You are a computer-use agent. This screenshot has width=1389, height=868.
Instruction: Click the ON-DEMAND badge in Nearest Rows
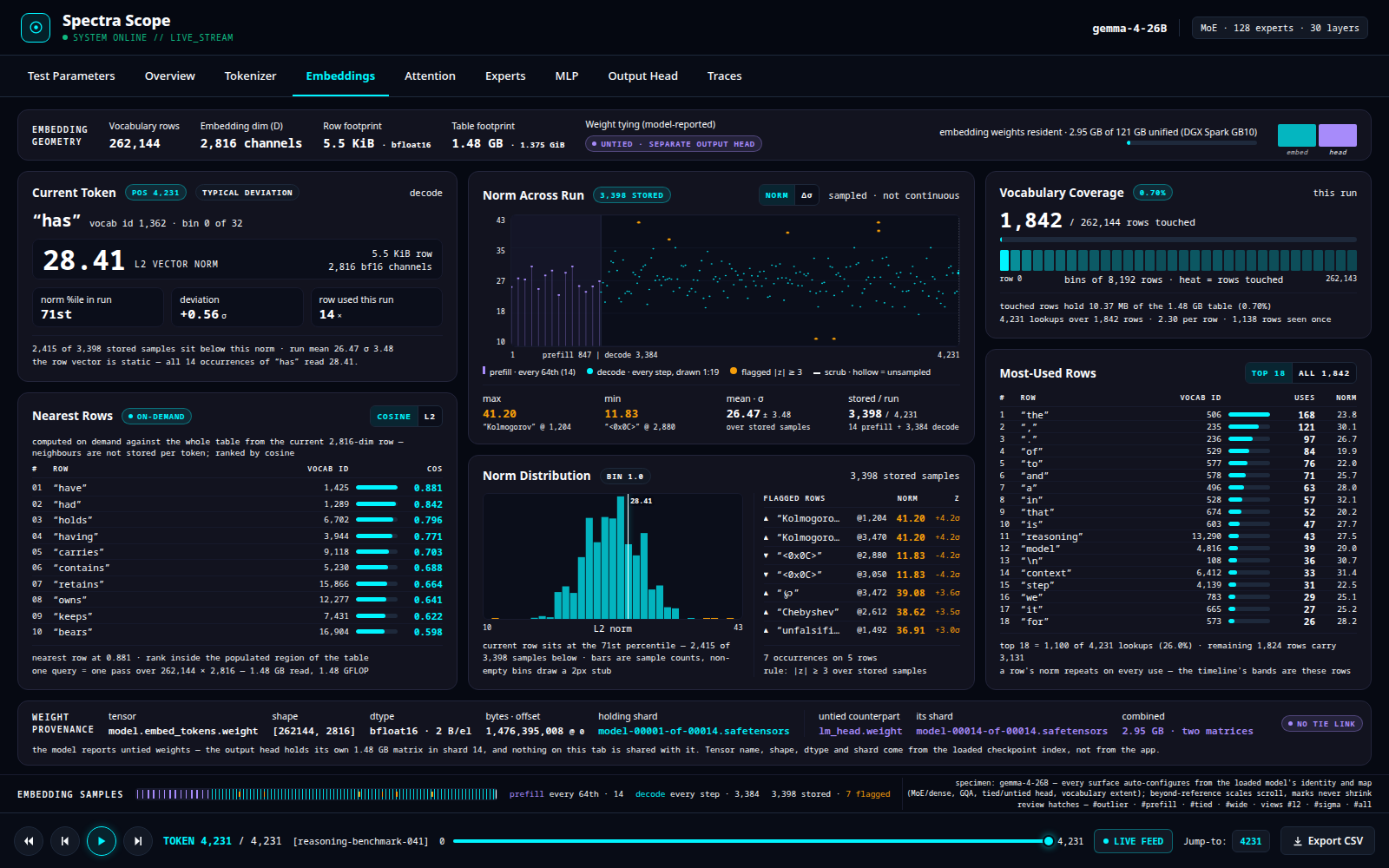coord(157,417)
